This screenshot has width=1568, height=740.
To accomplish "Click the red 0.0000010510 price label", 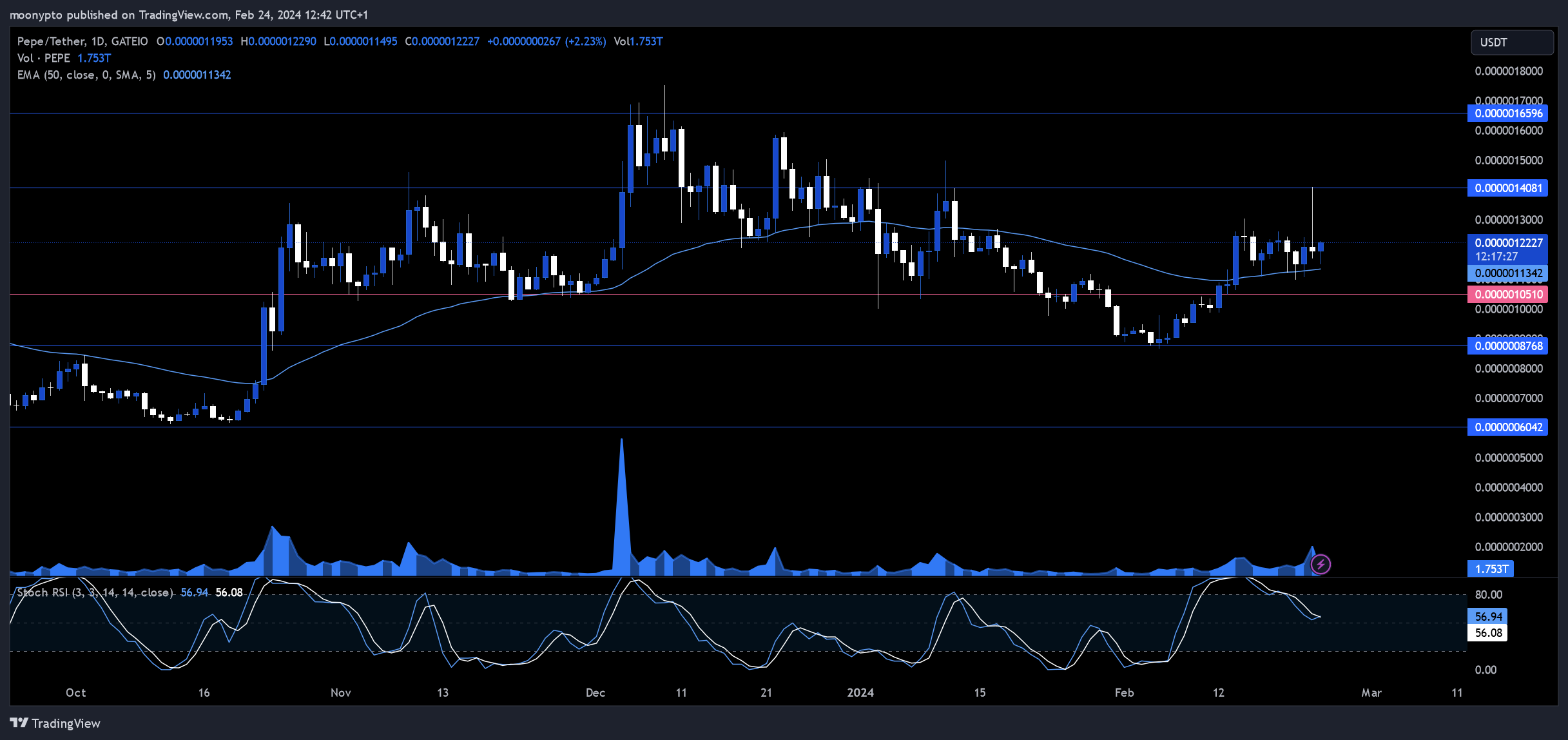I will pyautogui.click(x=1508, y=295).
